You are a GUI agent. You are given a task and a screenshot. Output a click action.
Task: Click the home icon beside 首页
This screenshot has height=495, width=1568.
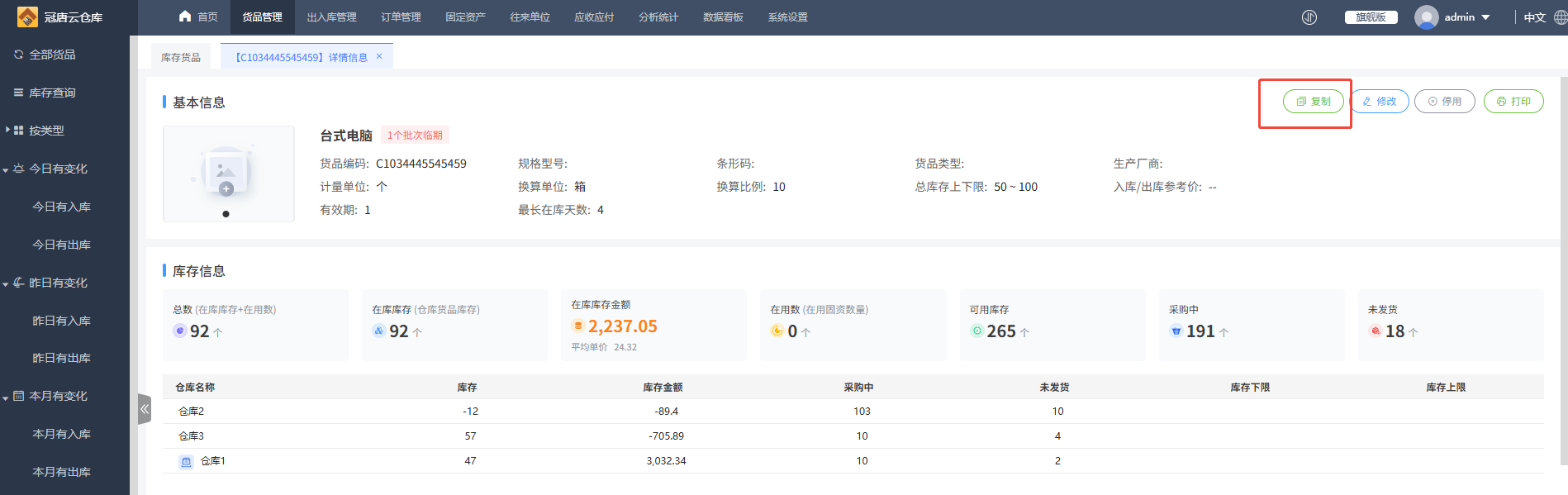(x=185, y=17)
